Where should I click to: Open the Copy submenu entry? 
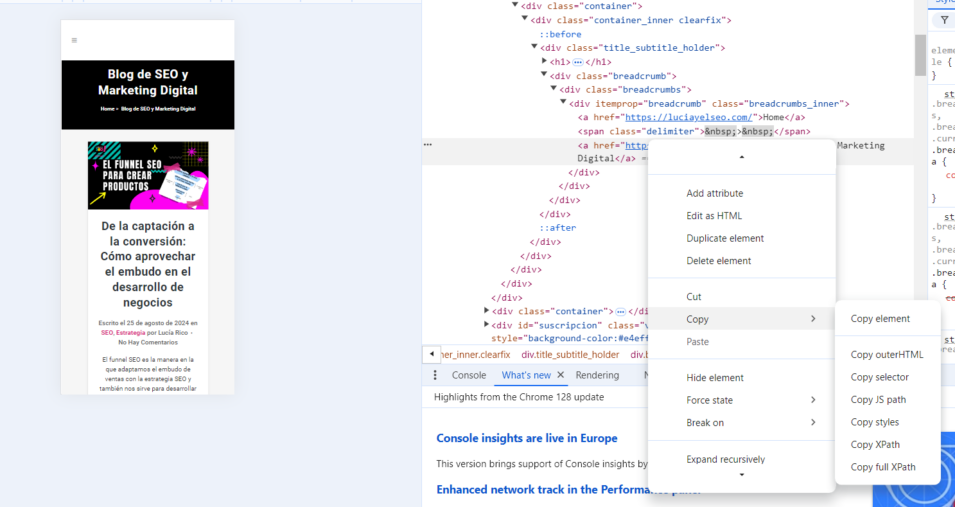[x=741, y=319]
